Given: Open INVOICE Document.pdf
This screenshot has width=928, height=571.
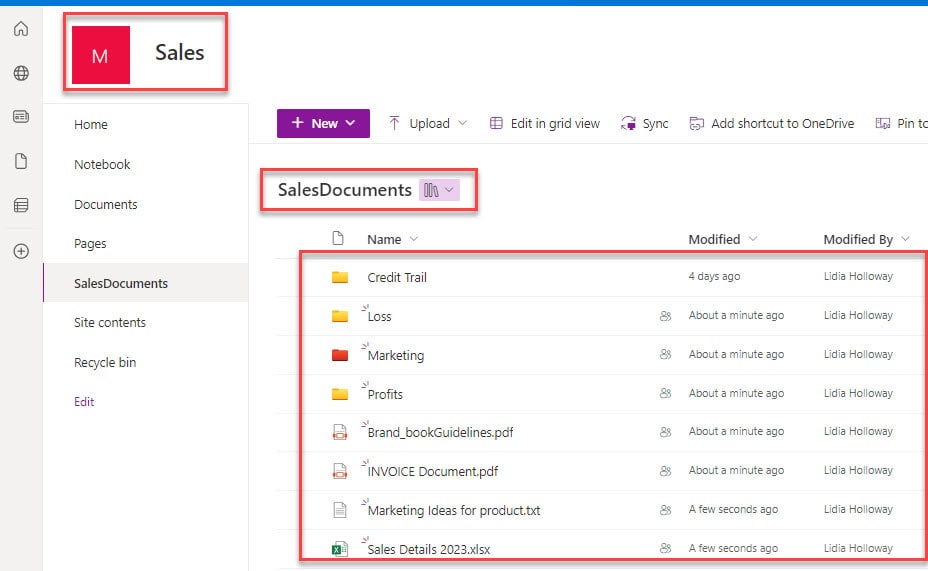Looking at the screenshot, I should coord(433,472).
